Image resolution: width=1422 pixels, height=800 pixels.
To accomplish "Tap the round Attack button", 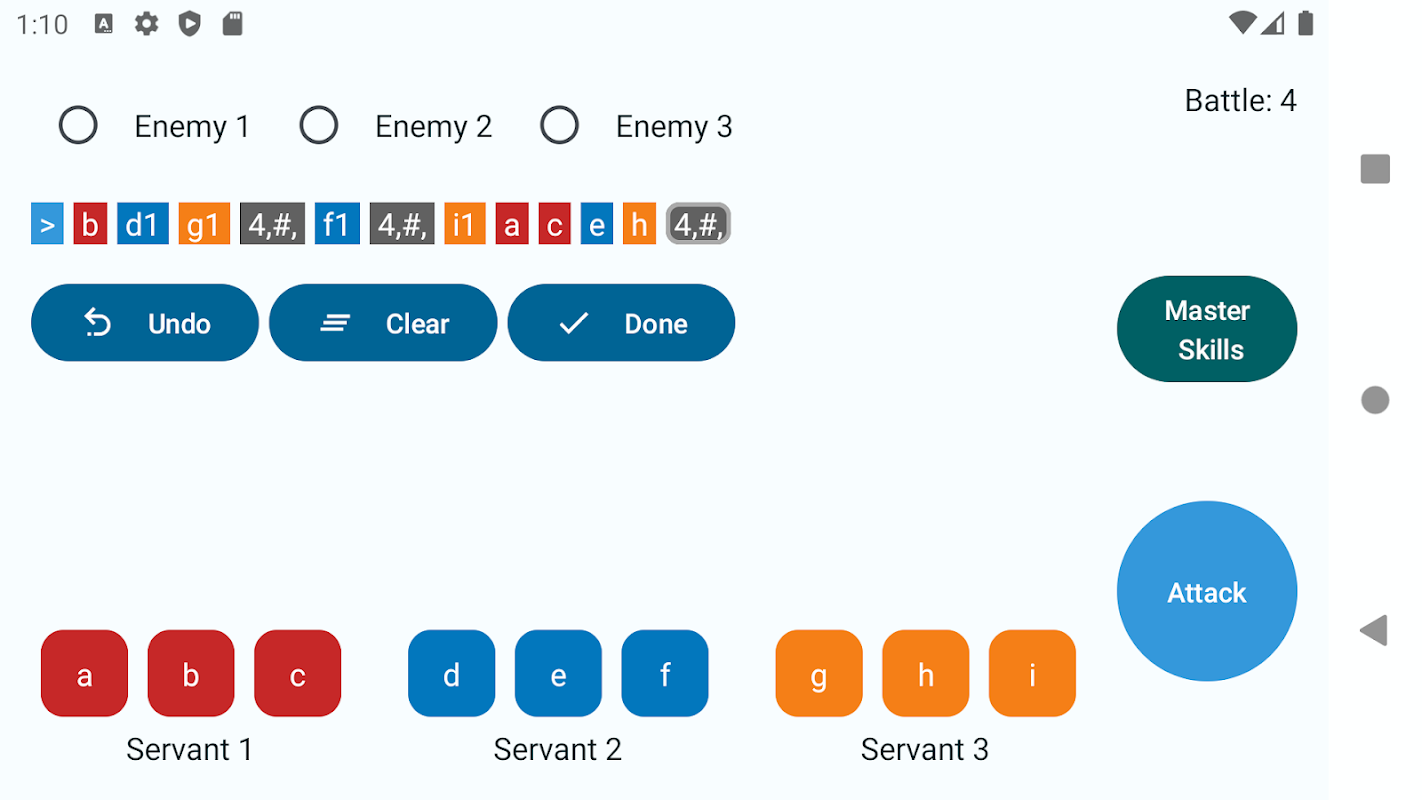I will tap(1207, 591).
